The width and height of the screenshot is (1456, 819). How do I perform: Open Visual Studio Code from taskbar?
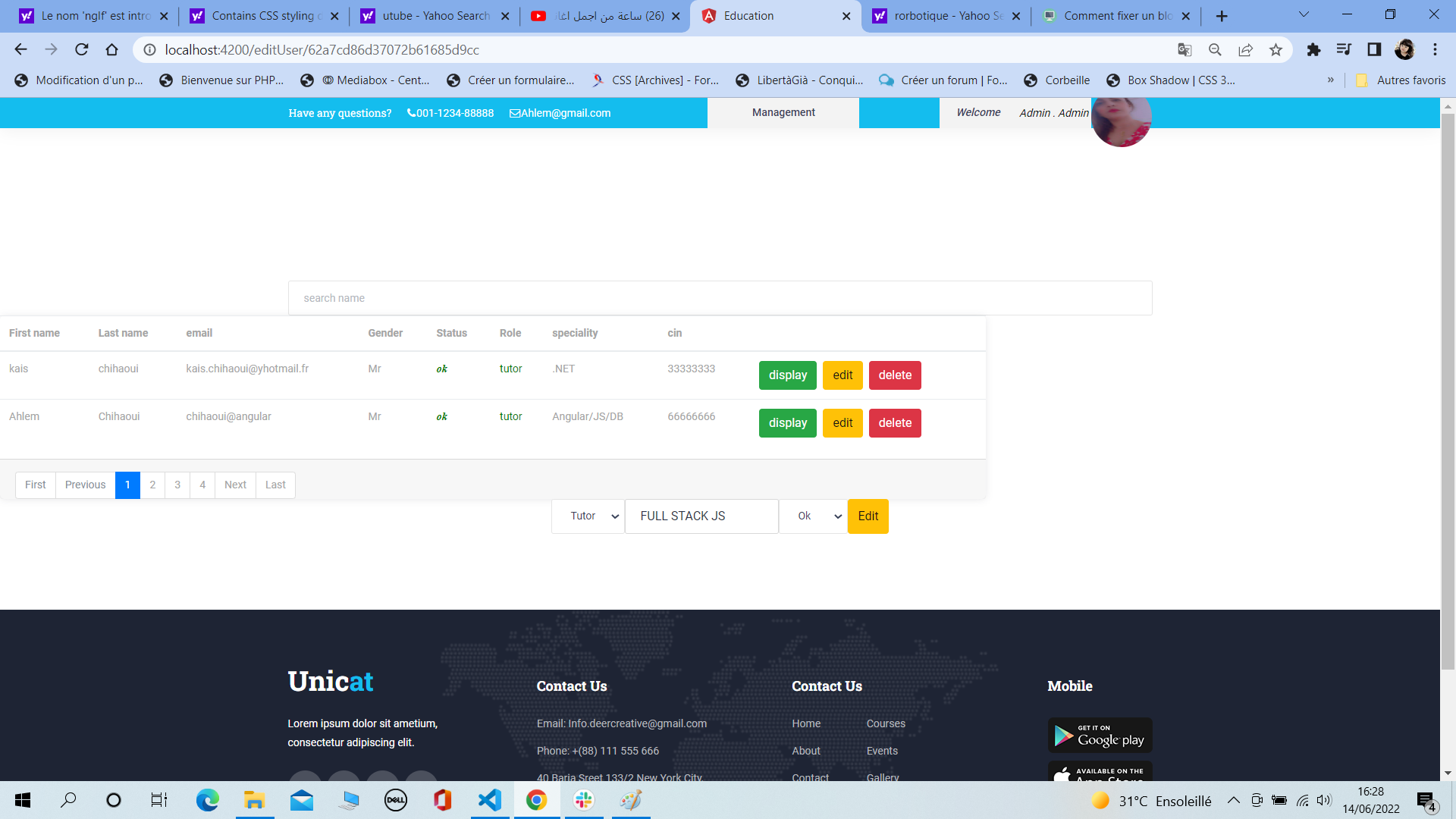pos(490,800)
